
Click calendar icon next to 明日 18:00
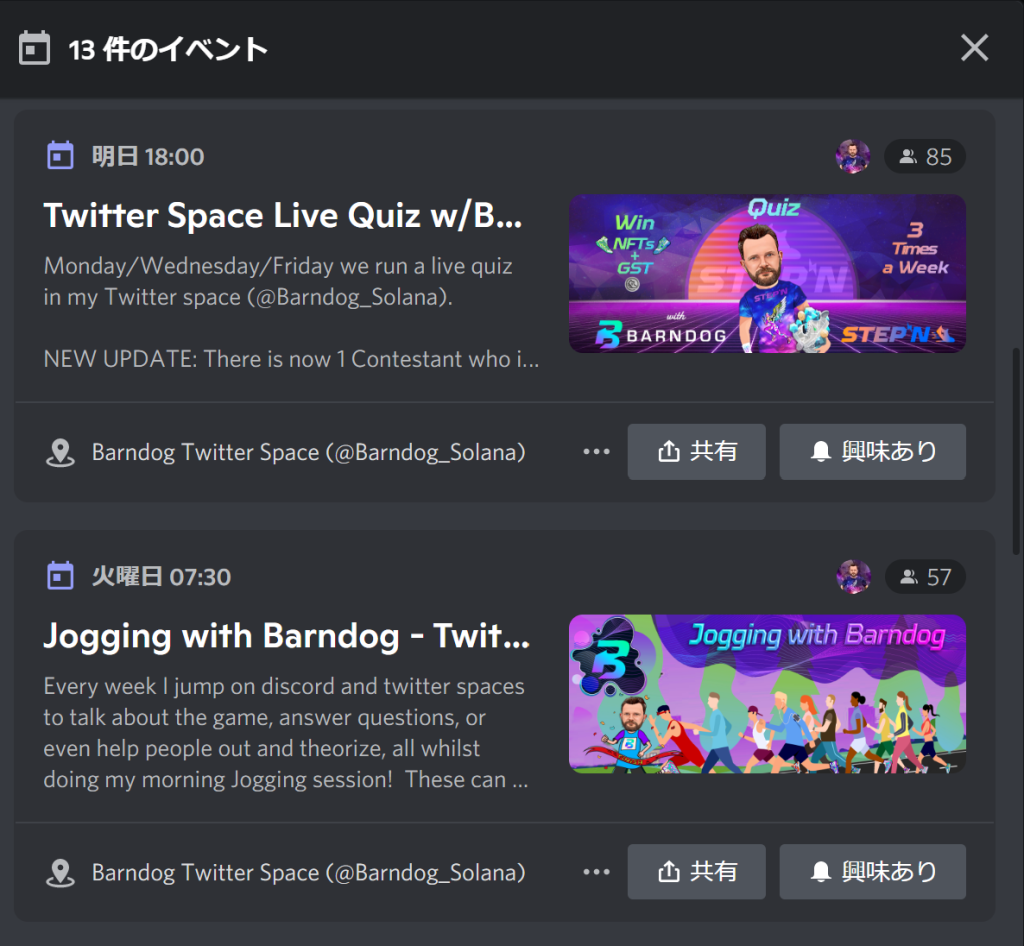click(61, 156)
